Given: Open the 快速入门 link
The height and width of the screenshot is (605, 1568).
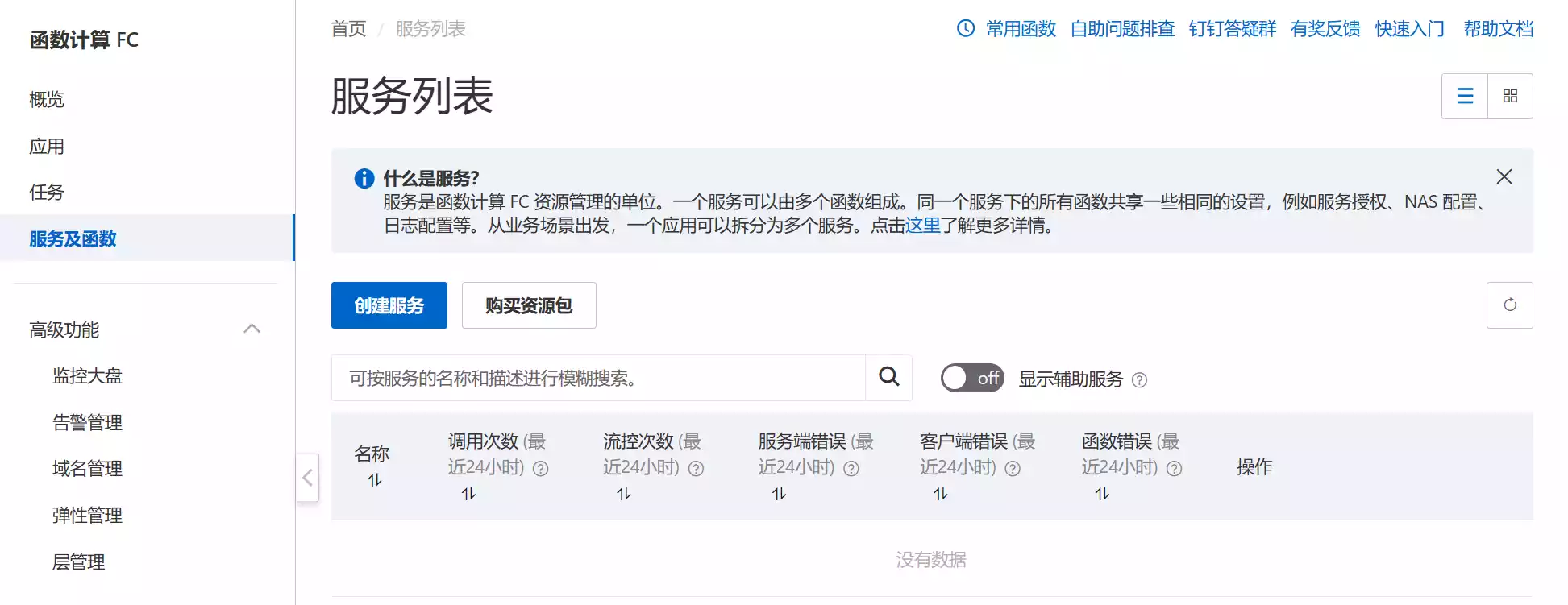Looking at the screenshot, I should 1409,29.
